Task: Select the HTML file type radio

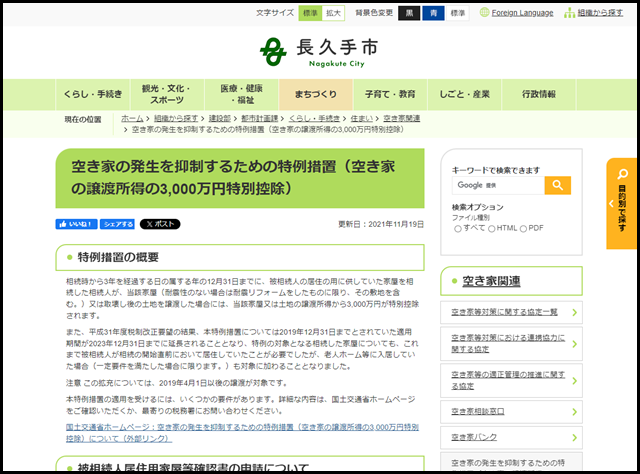Action: pos(492,229)
